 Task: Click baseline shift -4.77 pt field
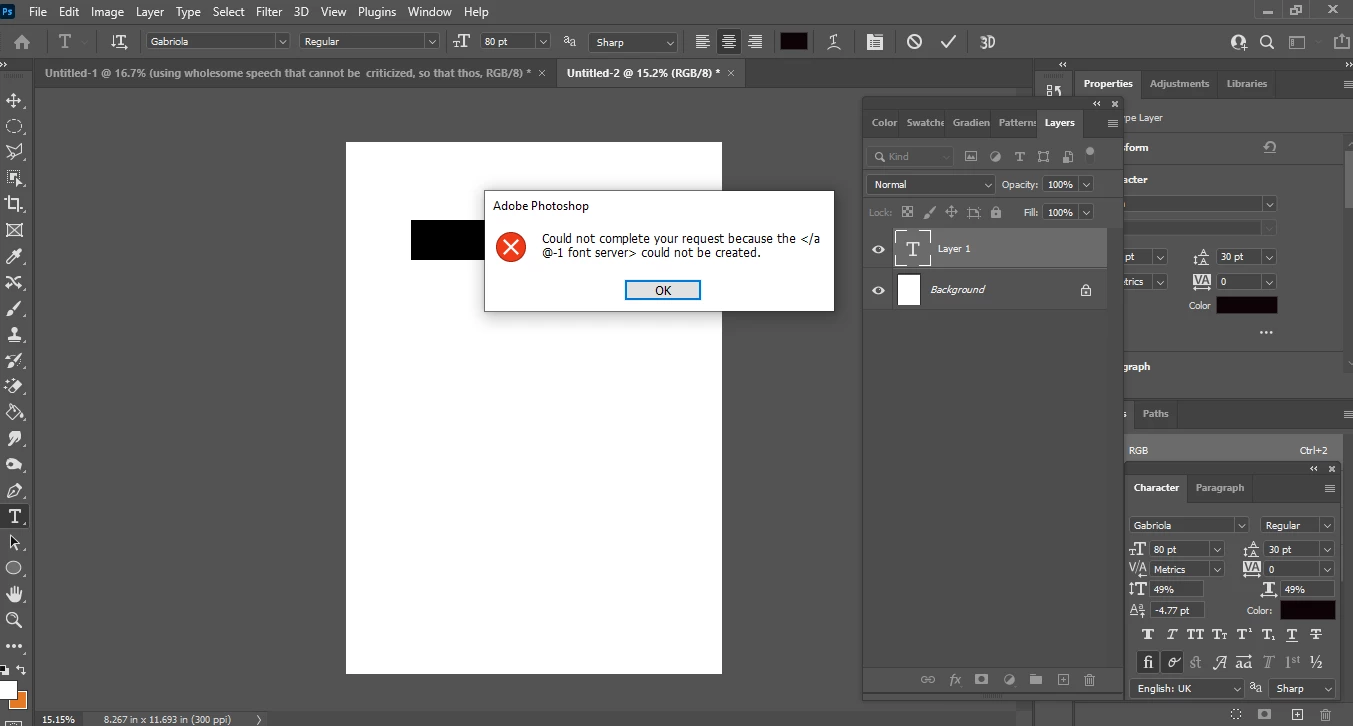pos(1178,610)
